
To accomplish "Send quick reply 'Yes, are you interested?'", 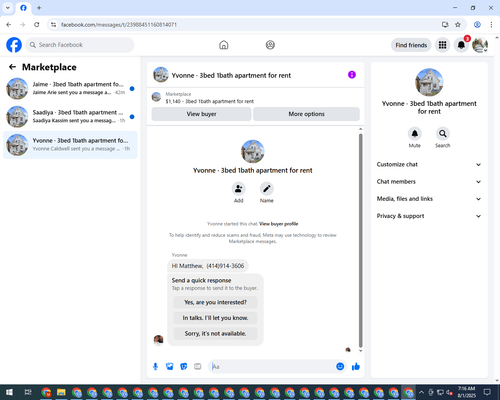I will [215, 302].
